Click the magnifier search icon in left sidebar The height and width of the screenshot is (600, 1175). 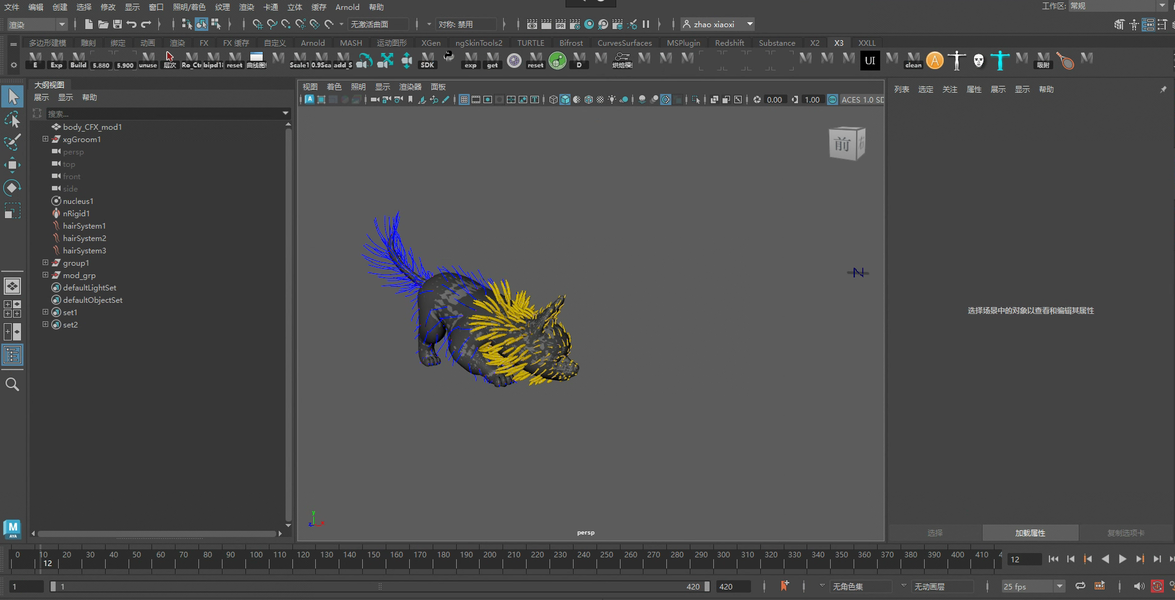coord(12,384)
